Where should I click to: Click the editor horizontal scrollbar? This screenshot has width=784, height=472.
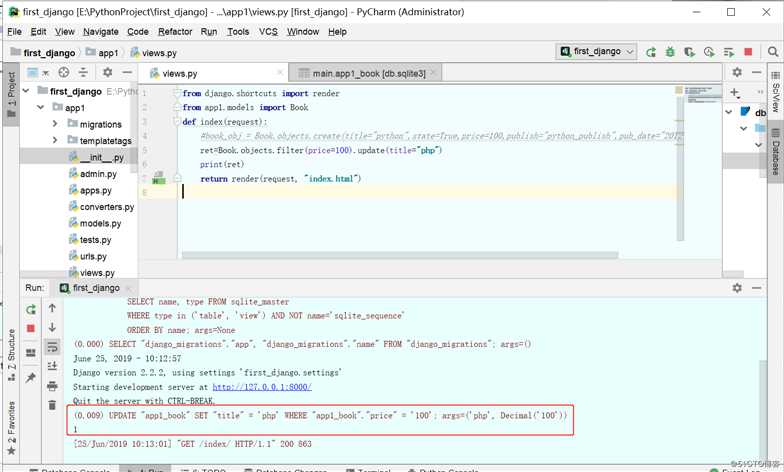point(400,255)
